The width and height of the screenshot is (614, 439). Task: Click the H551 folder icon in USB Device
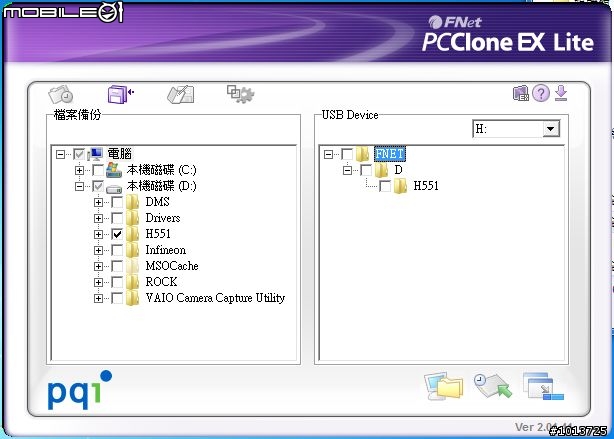point(401,186)
